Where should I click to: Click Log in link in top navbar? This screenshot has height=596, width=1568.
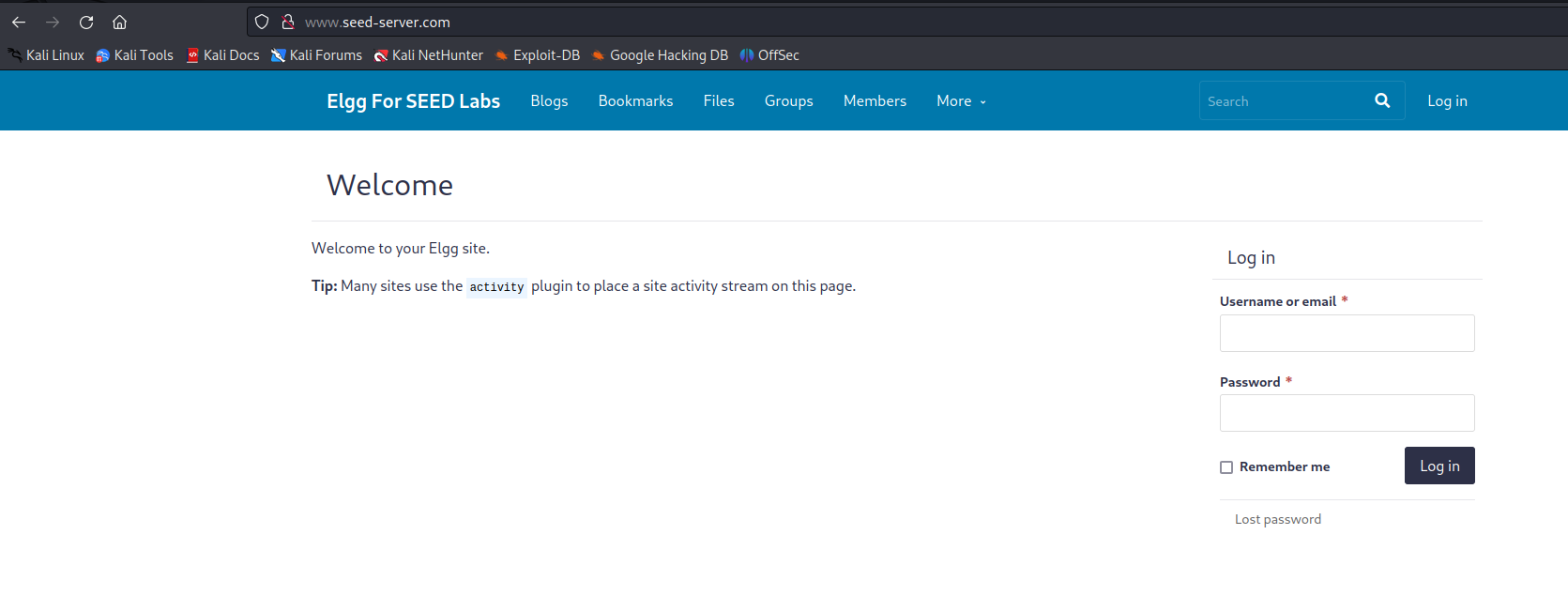click(x=1447, y=101)
